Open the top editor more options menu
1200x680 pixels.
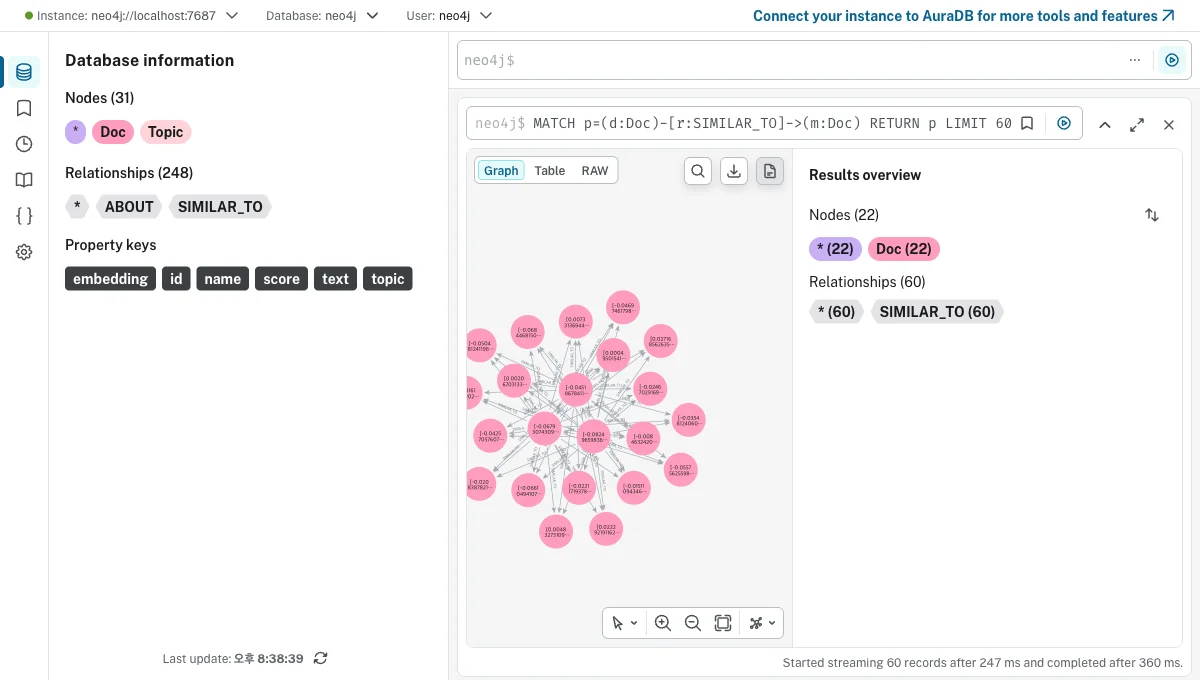click(x=1134, y=60)
